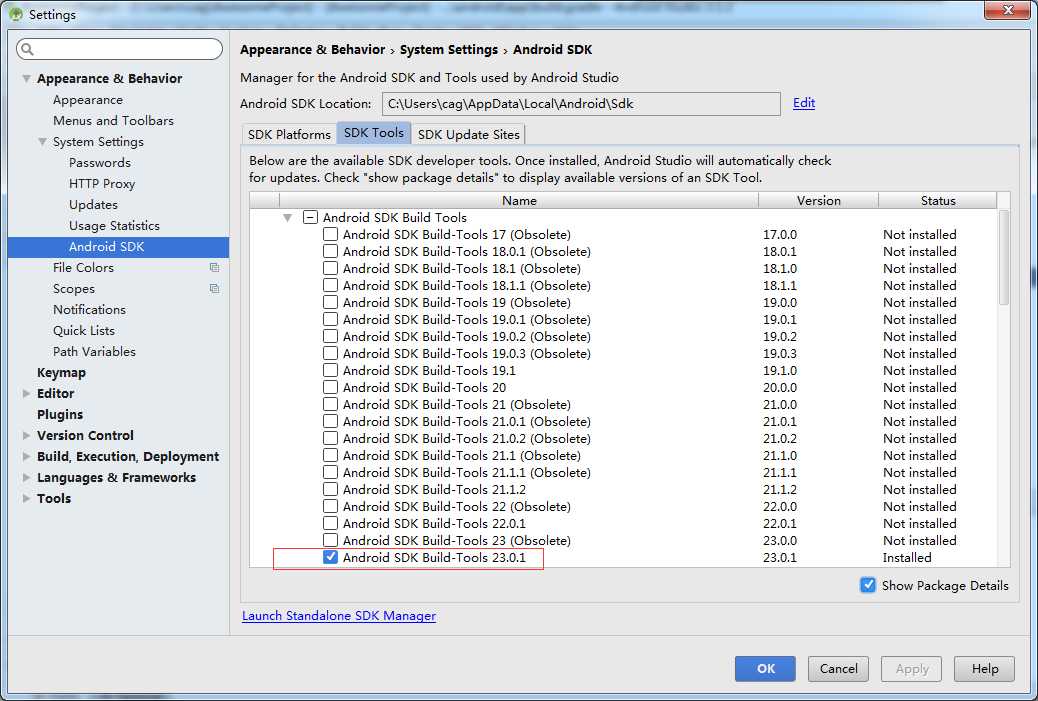Select Android SDK Build-Tools 22.0.1 checkbox
The width and height of the screenshot is (1038, 701).
[330, 524]
